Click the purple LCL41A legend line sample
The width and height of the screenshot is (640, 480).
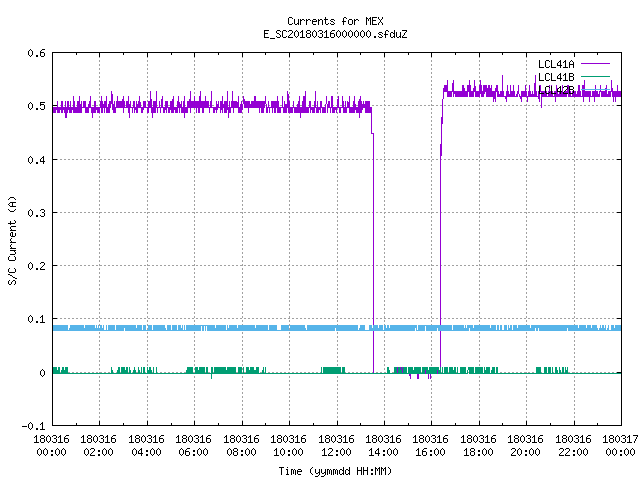[595, 64]
